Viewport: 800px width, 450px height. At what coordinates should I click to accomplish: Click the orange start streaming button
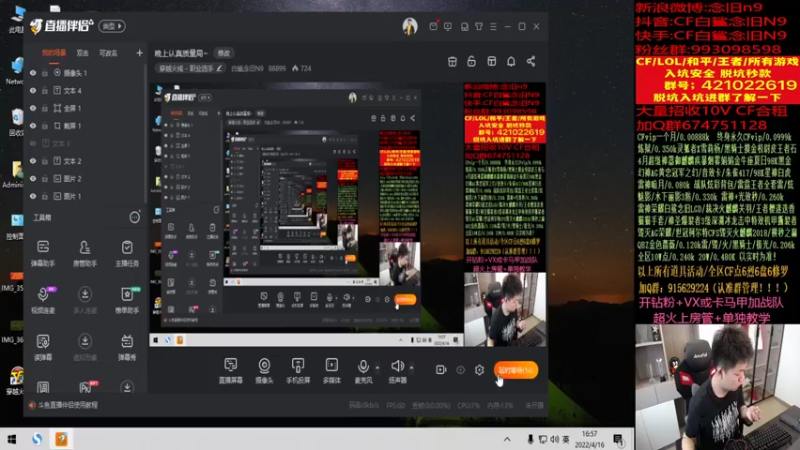coord(516,370)
